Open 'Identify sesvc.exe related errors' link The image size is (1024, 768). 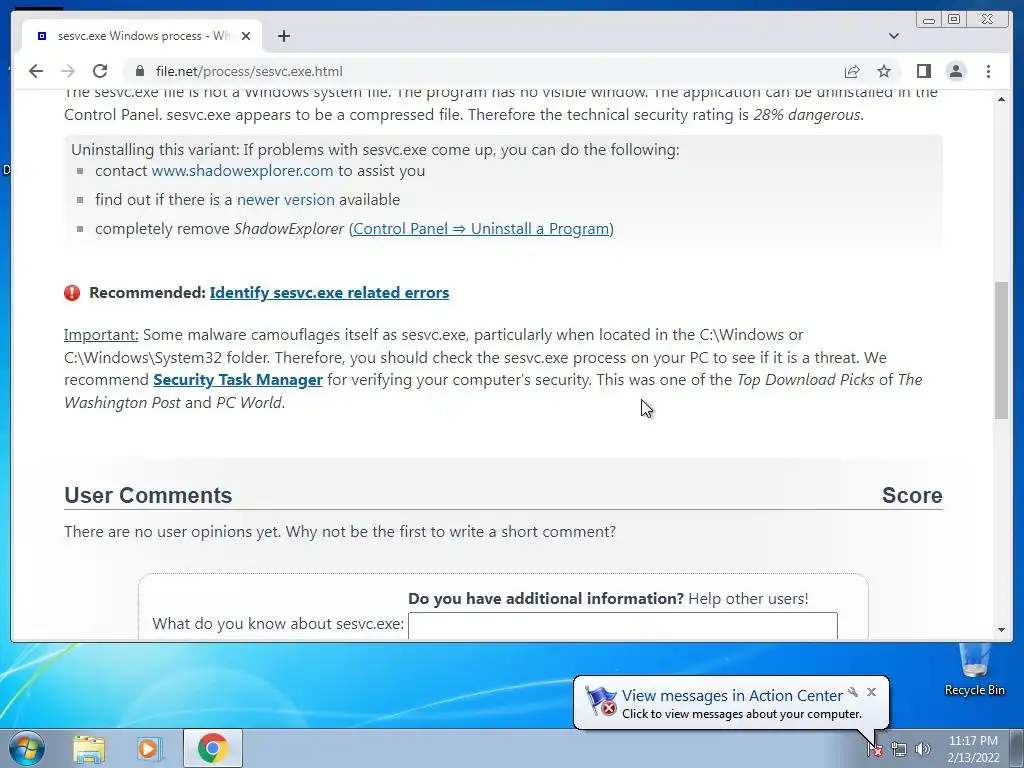click(329, 293)
